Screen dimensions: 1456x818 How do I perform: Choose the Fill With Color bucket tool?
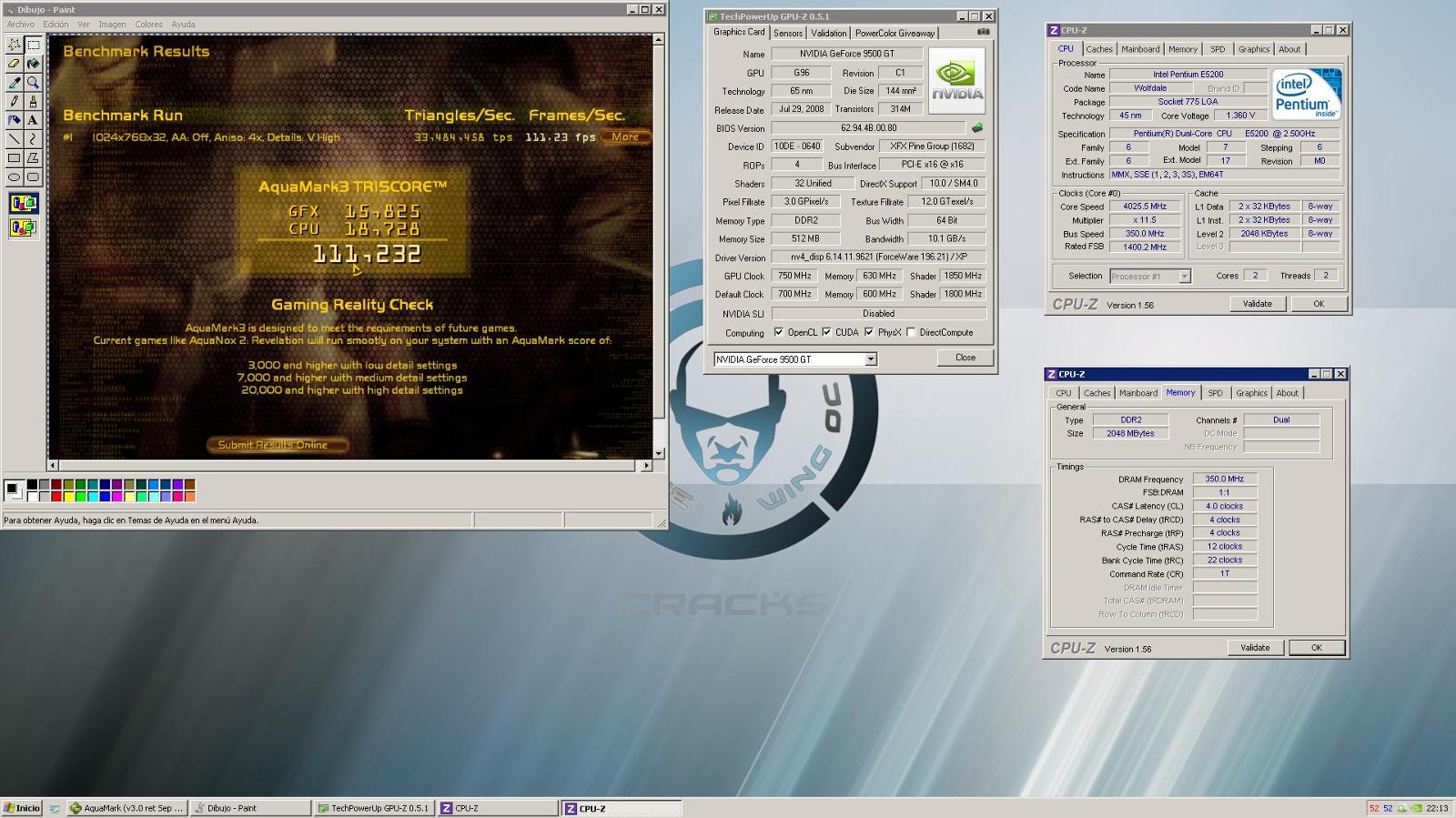coord(33,64)
